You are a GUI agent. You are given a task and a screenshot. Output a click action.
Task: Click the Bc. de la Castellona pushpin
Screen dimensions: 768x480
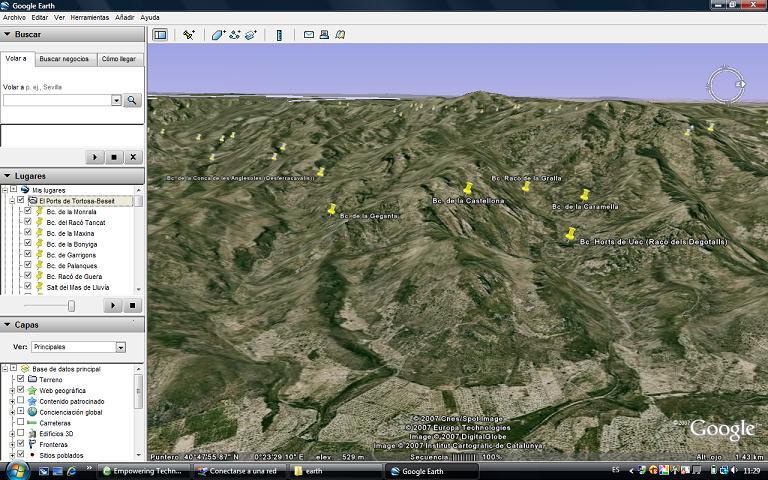click(468, 188)
